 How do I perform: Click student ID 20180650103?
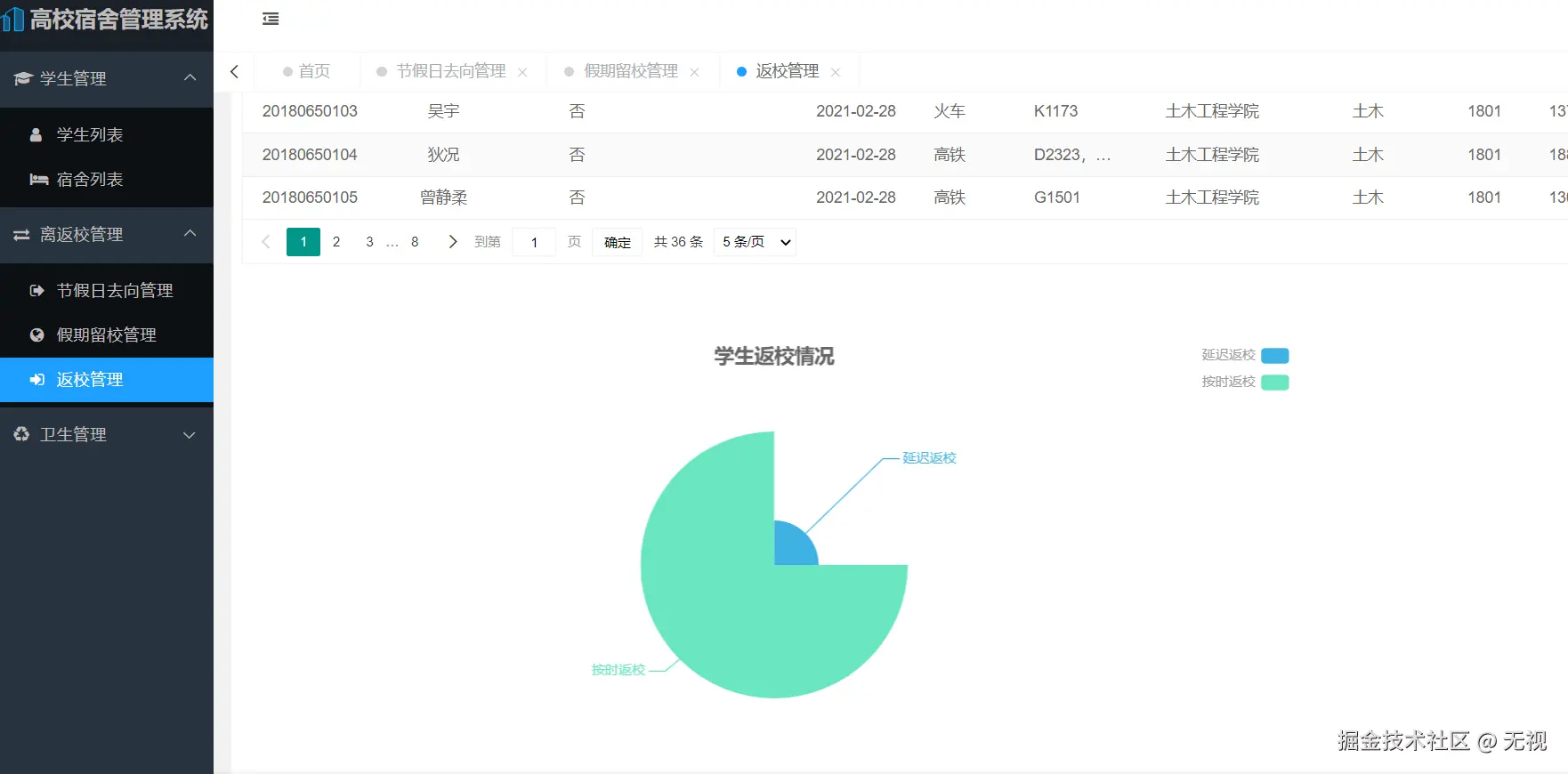pyautogui.click(x=310, y=111)
